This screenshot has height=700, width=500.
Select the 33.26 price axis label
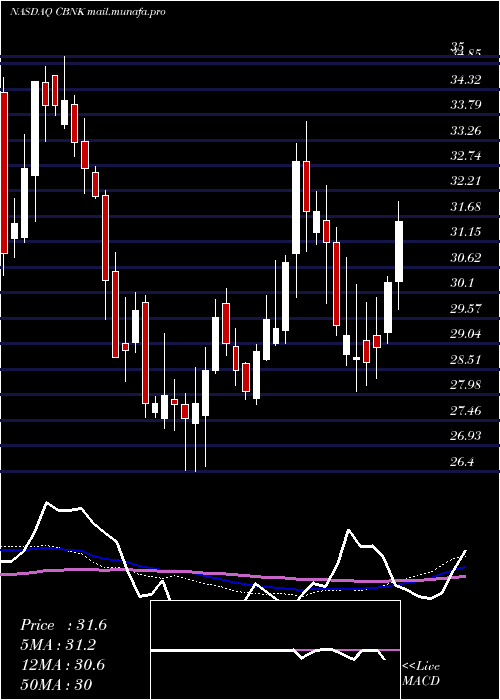[466, 131]
